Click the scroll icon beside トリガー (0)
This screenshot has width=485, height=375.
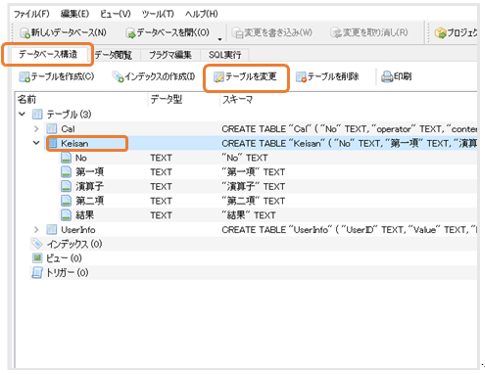[x=37, y=273]
